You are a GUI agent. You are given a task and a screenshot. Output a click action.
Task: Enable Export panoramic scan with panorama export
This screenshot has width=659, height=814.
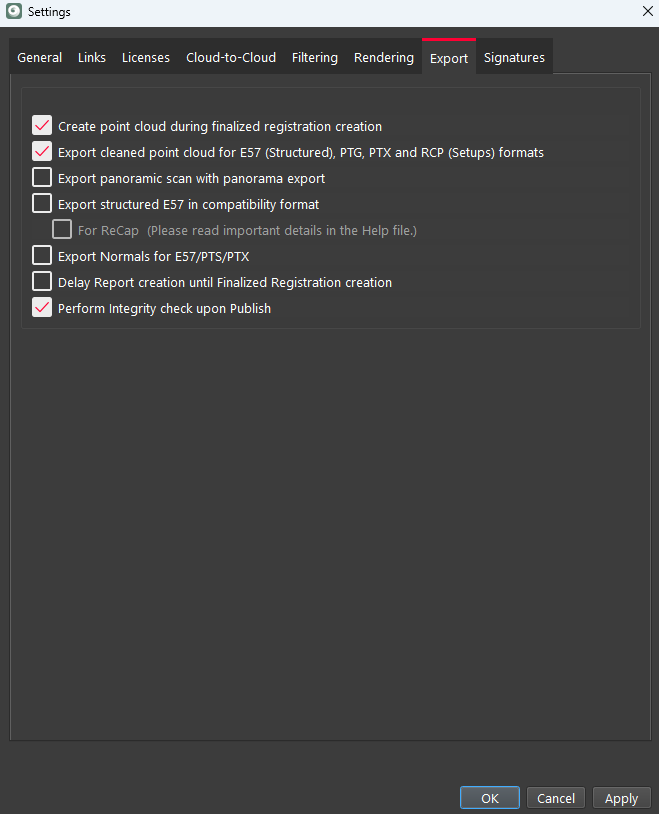(42, 178)
